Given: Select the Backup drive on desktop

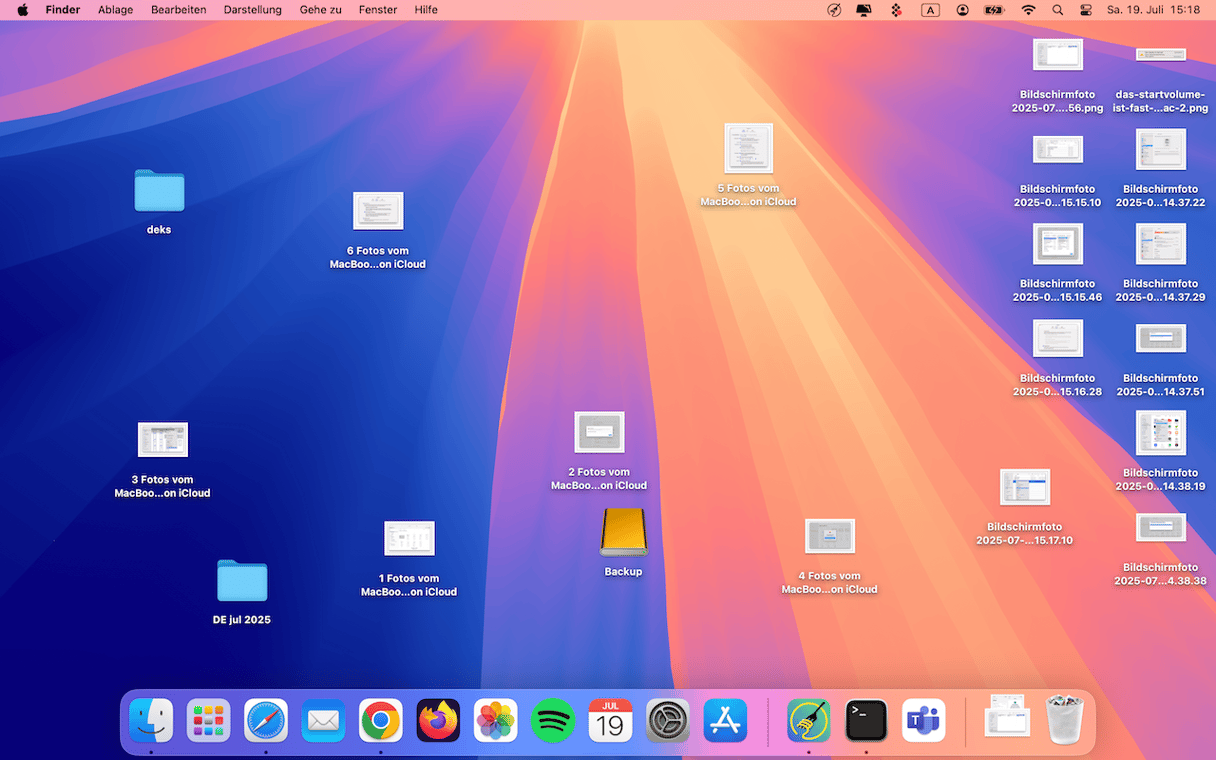Looking at the screenshot, I should click(623, 533).
